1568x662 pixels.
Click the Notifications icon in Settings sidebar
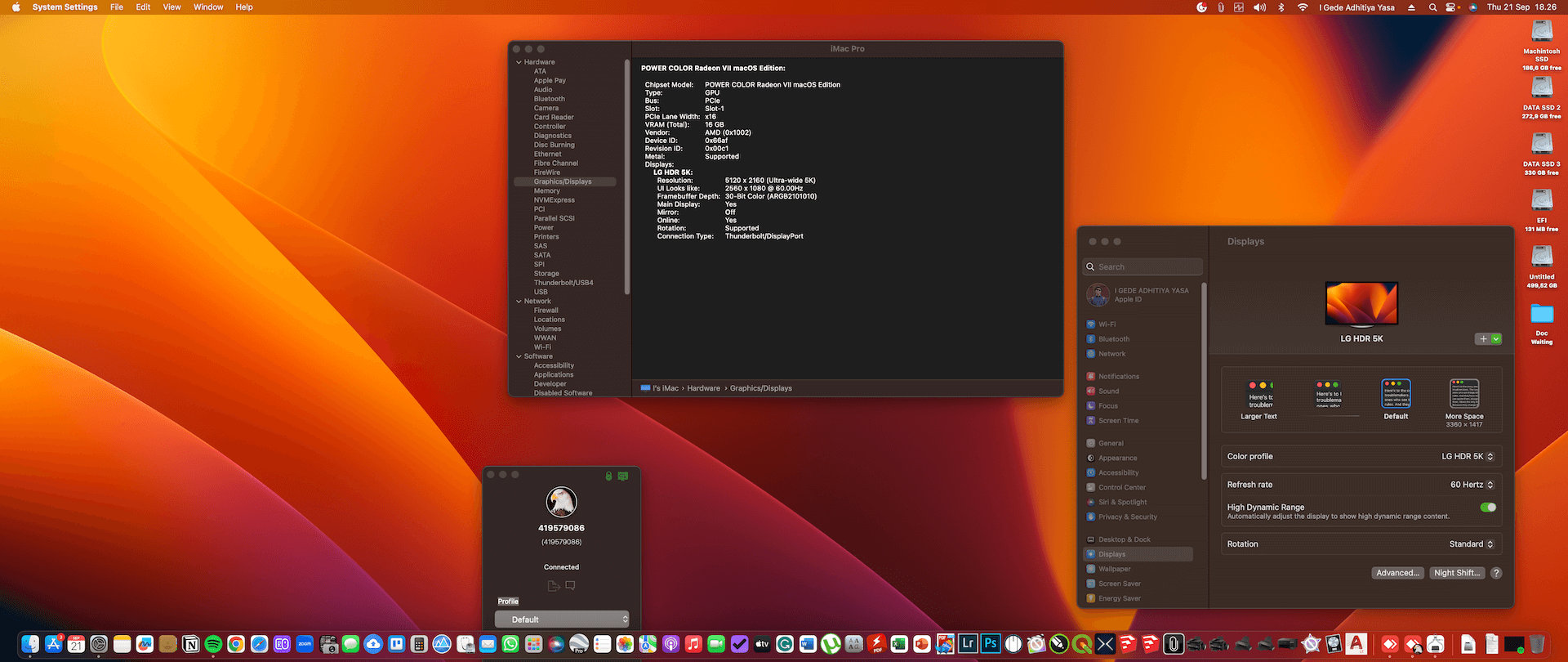[1091, 377]
